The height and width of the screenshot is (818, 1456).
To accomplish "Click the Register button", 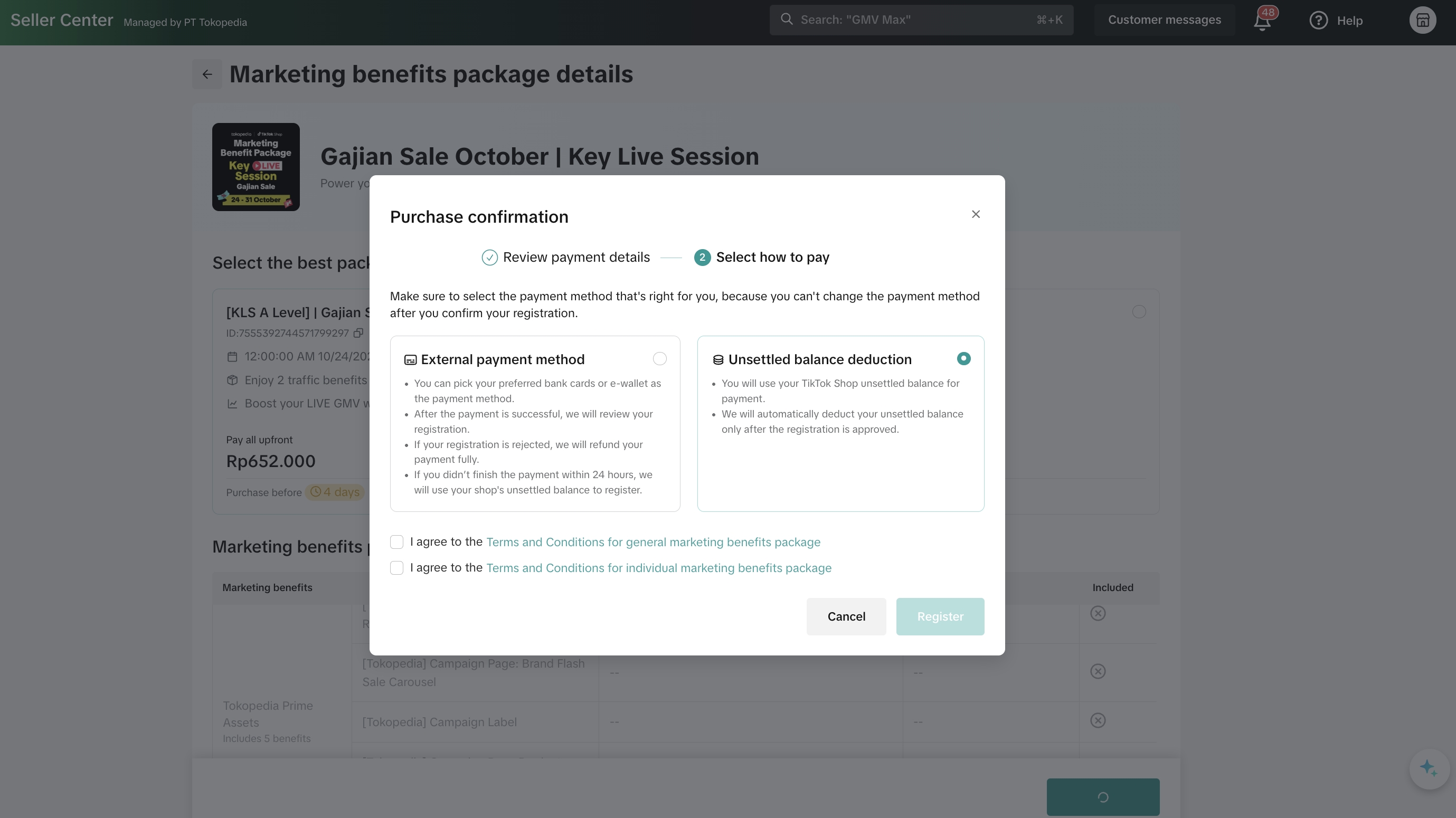I will pos(940,617).
